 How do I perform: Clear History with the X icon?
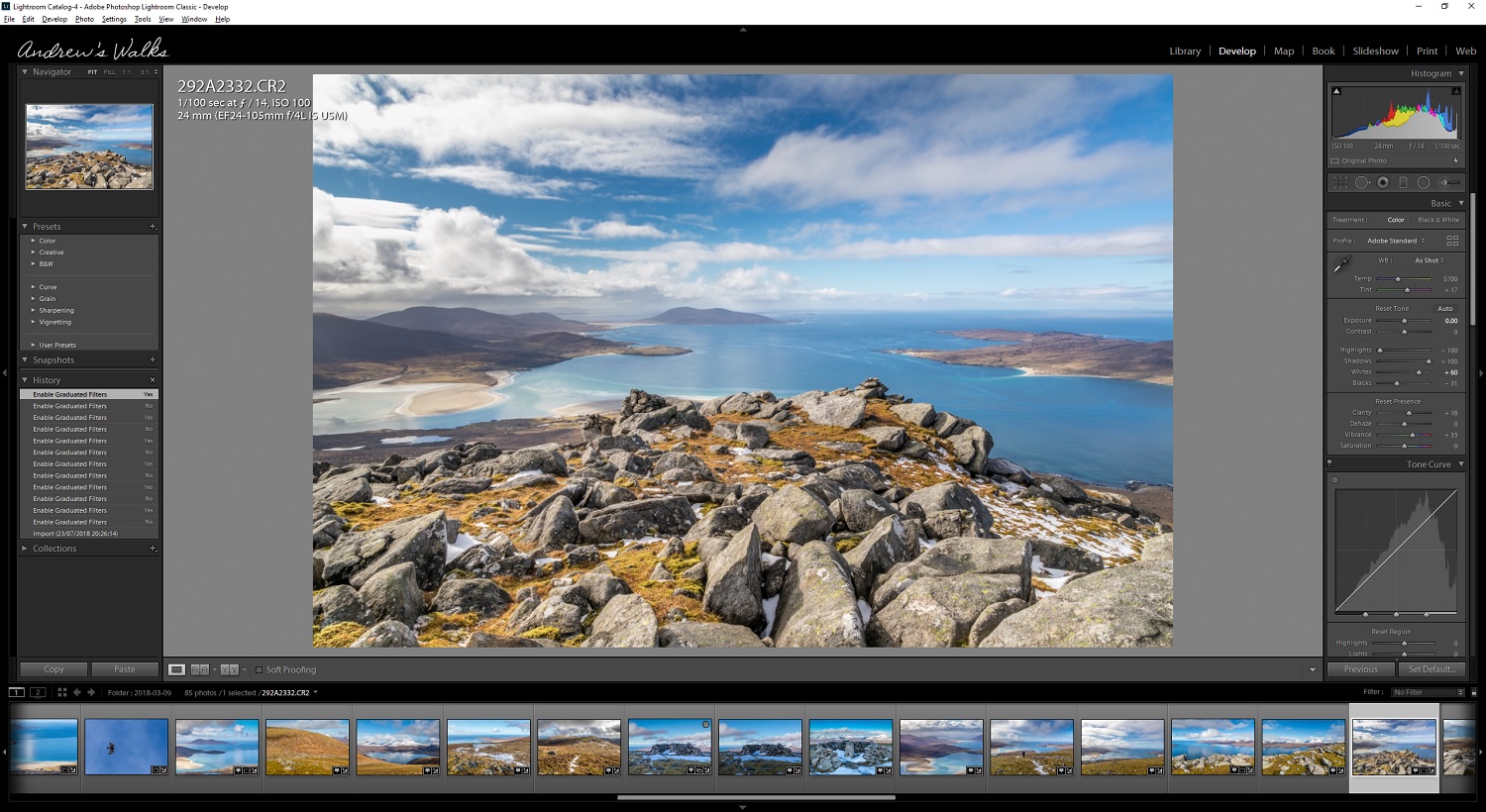pos(153,380)
